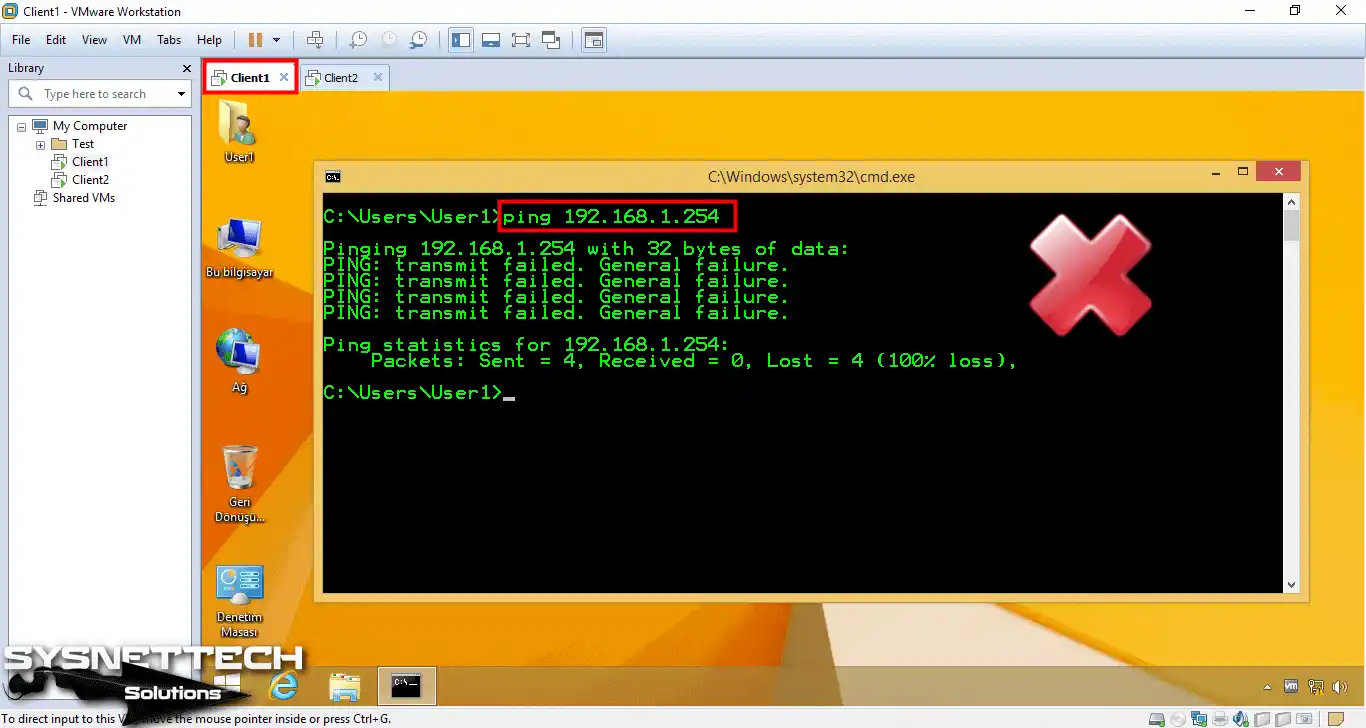Collapse the My Computer tree node
The image size is (1366, 728).
tap(20, 126)
